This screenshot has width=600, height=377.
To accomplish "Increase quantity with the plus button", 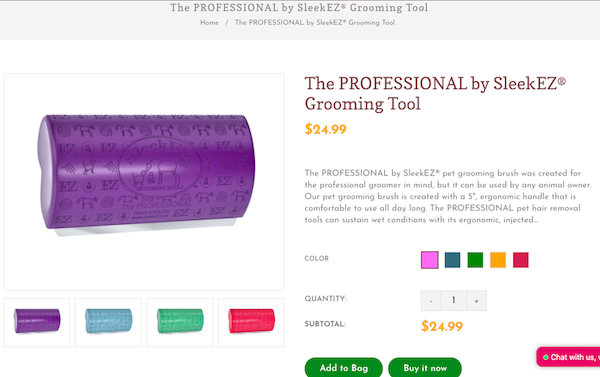I will pos(476,301).
